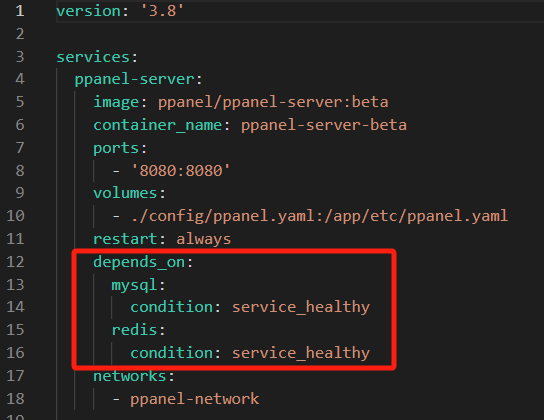Click the redis dependency key
Screen dimensions: 544x420
134,330
